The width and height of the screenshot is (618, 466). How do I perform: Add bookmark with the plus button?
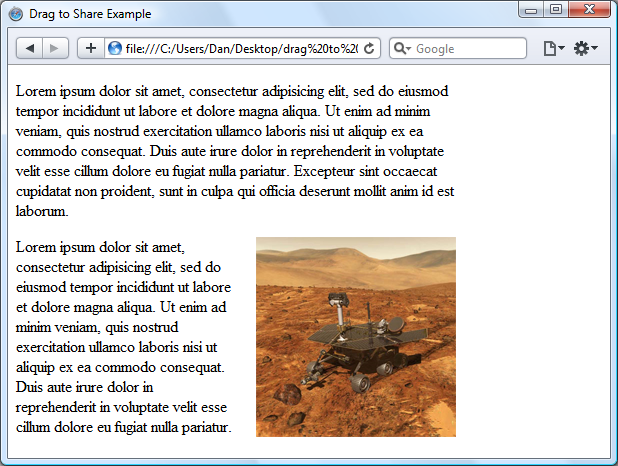click(x=91, y=48)
